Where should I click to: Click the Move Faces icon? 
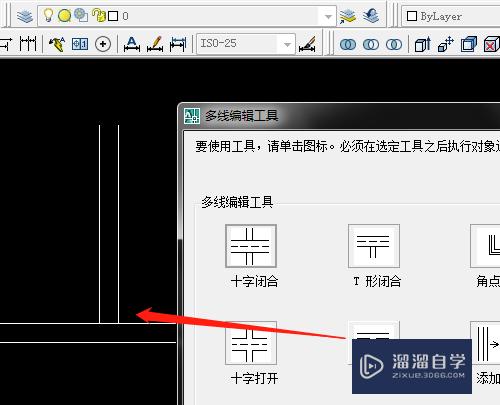(446, 44)
